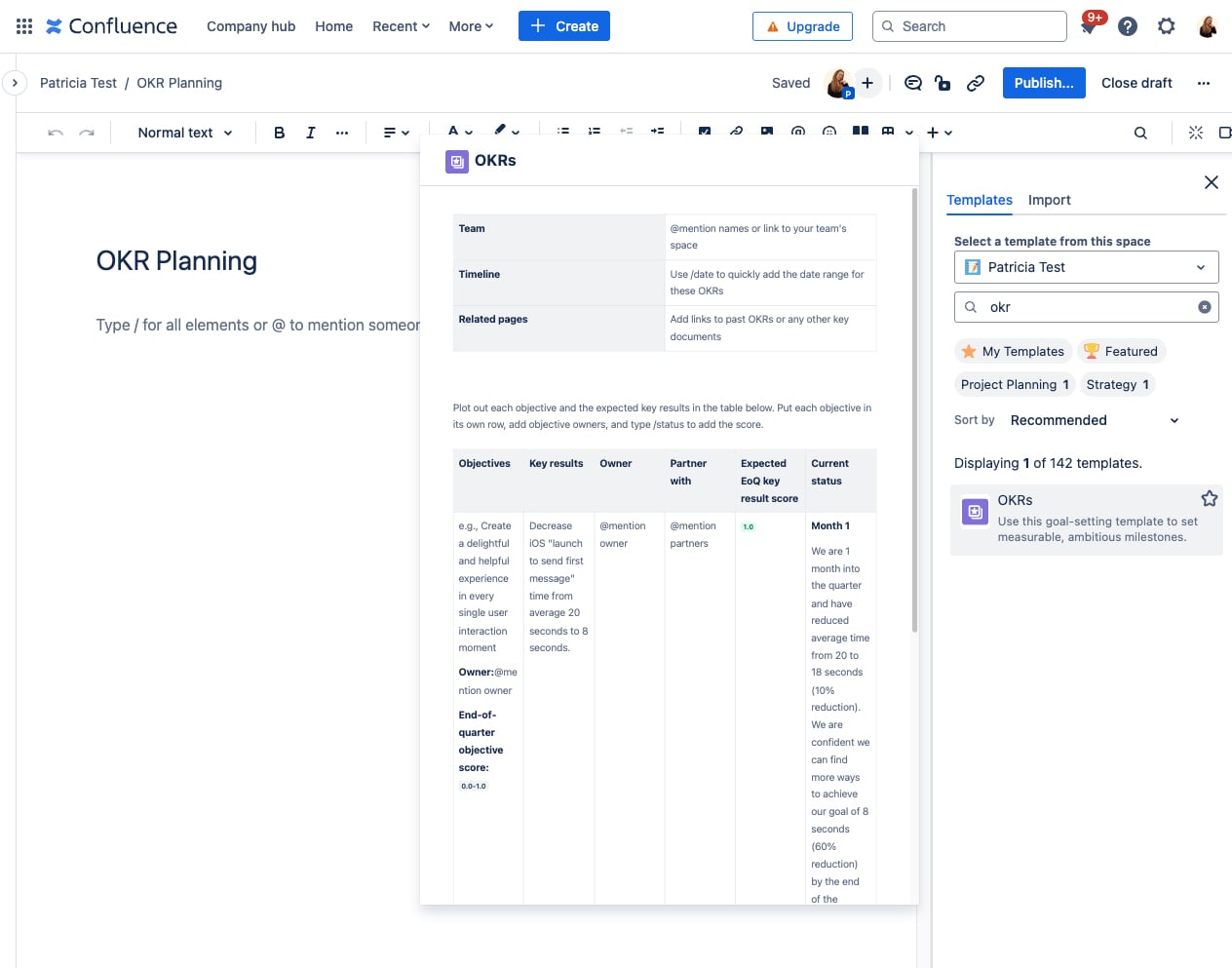Select the OKRs template card
1232x968 pixels.
[1086, 521]
